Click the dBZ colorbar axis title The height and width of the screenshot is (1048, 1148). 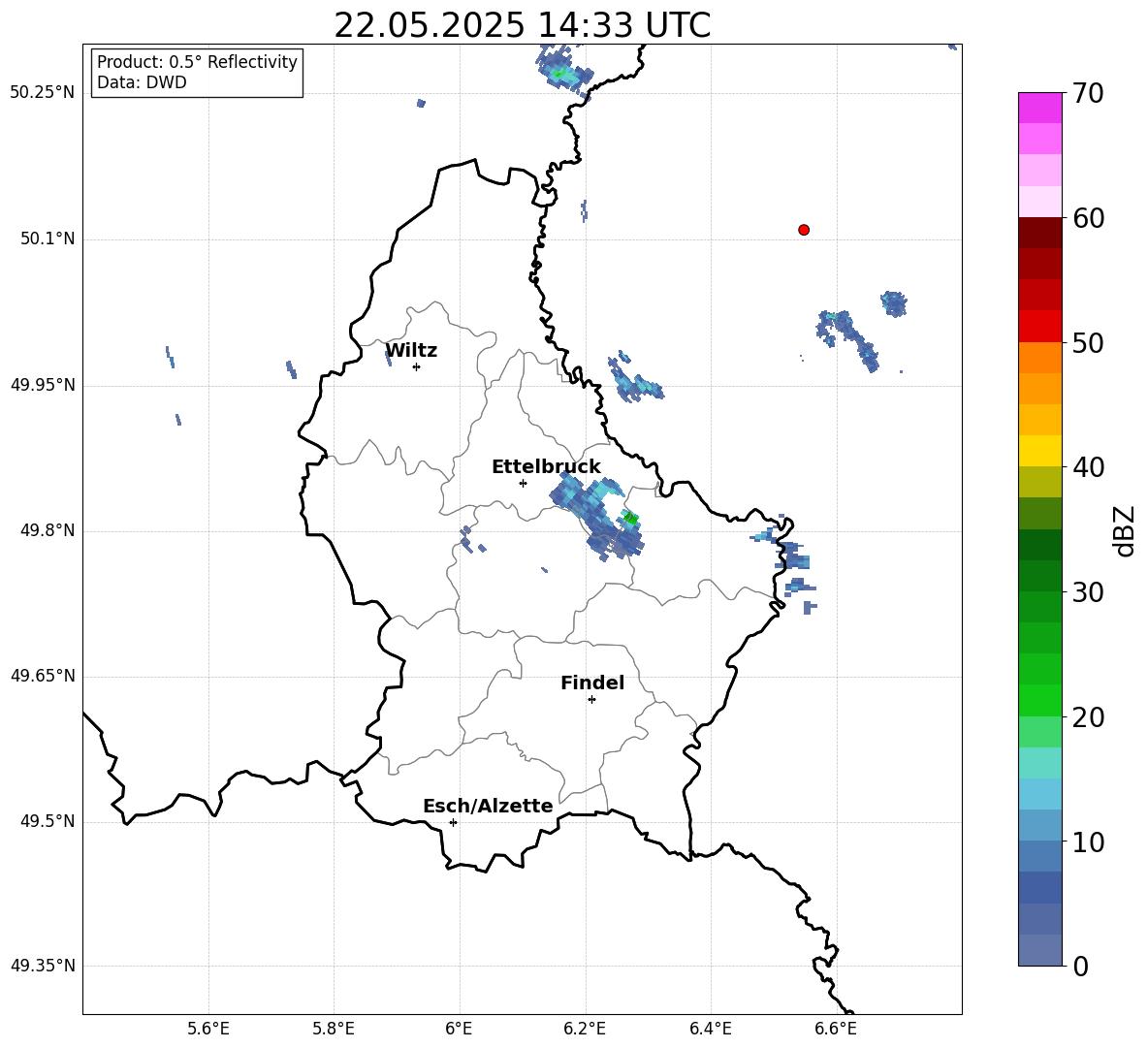tap(1124, 530)
